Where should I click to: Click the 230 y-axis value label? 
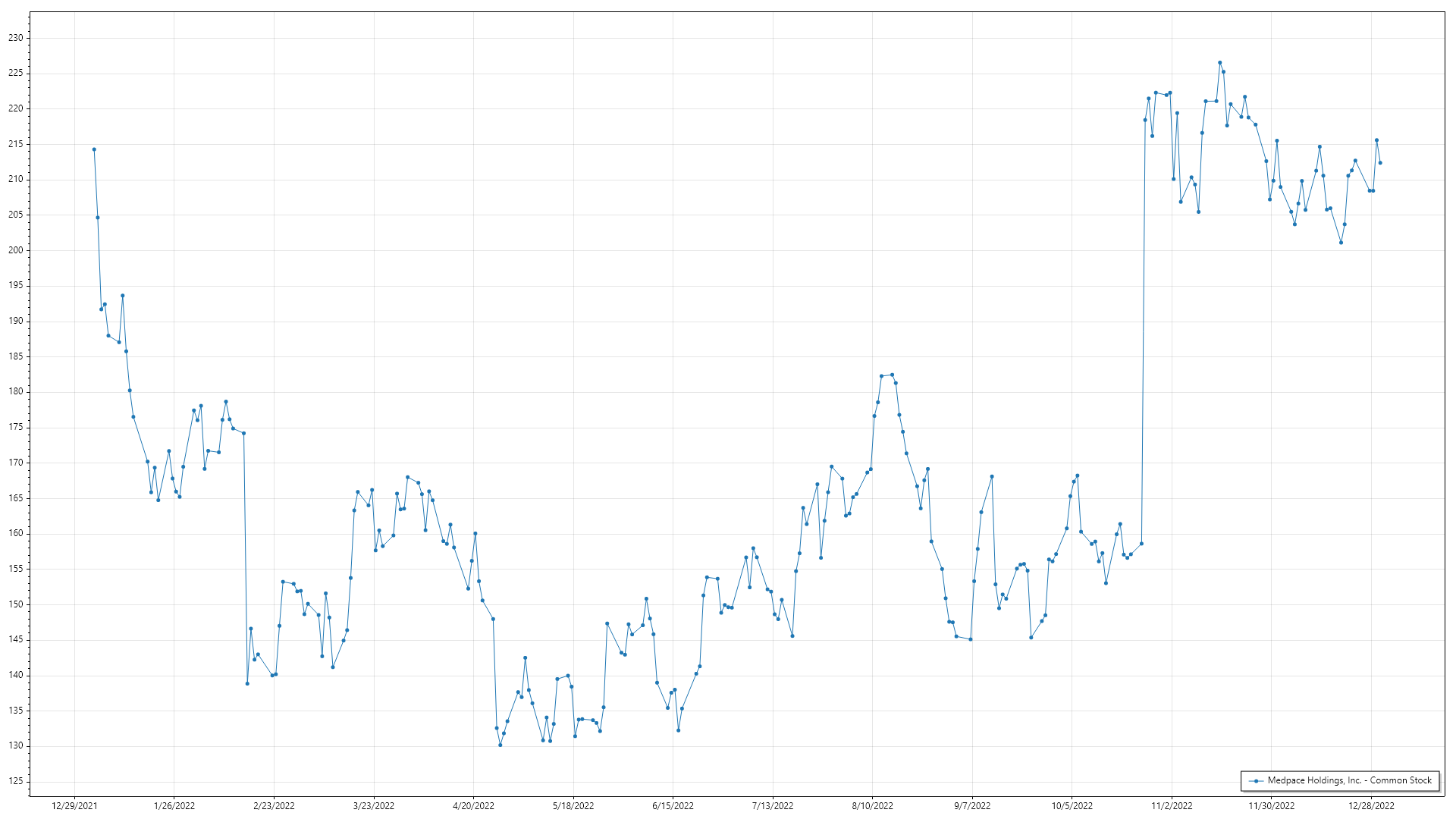coord(16,38)
